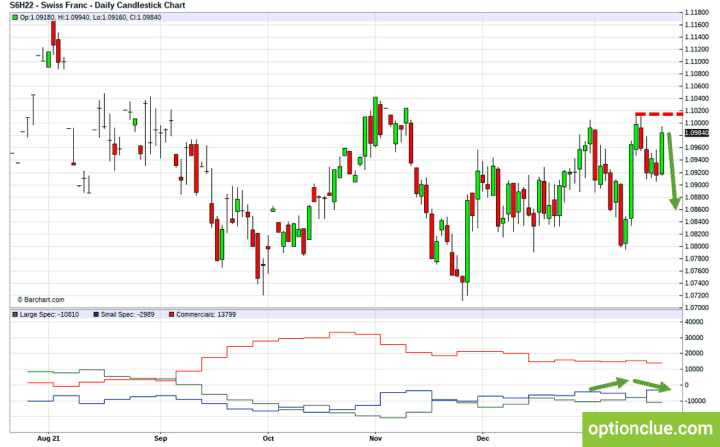Click the 1.10000 price axis label
This screenshot has height=447, width=720.
[x=697, y=123]
